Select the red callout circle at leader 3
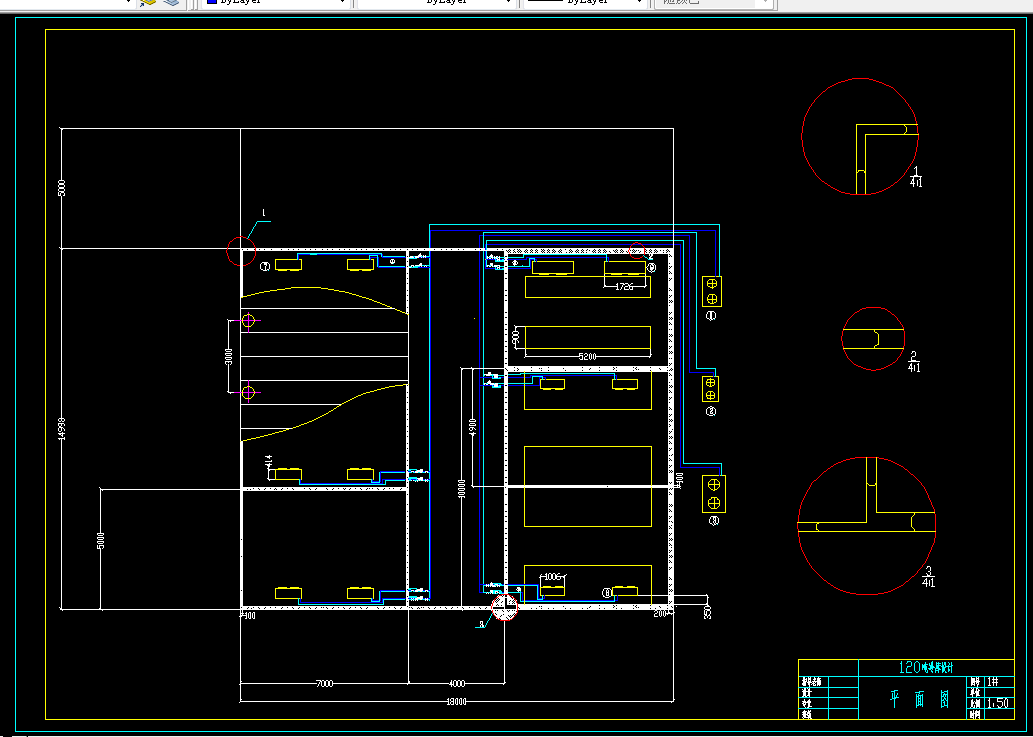The height and width of the screenshot is (737, 1033). tap(505, 607)
